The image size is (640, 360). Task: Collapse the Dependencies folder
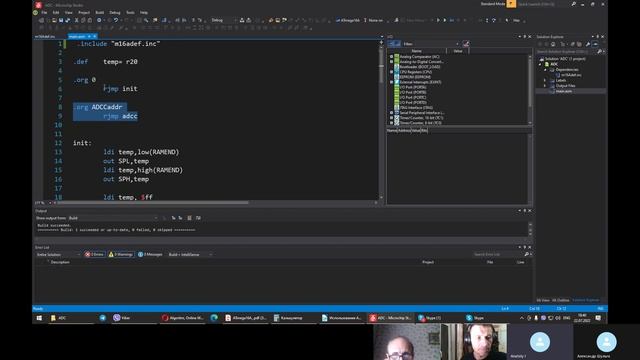(545, 70)
